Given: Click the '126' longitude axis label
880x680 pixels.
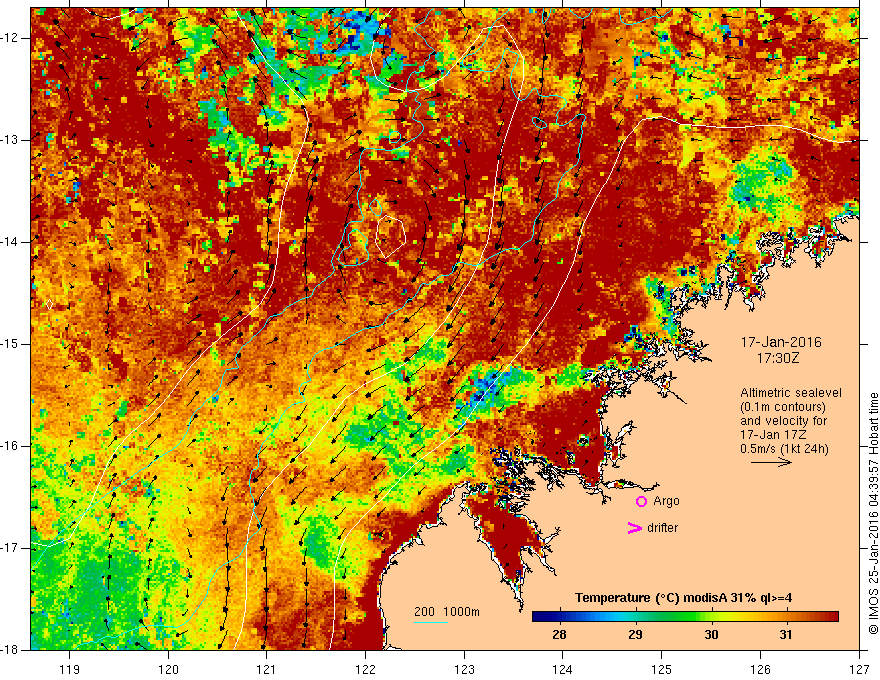Looking at the screenshot, I should tap(760, 669).
